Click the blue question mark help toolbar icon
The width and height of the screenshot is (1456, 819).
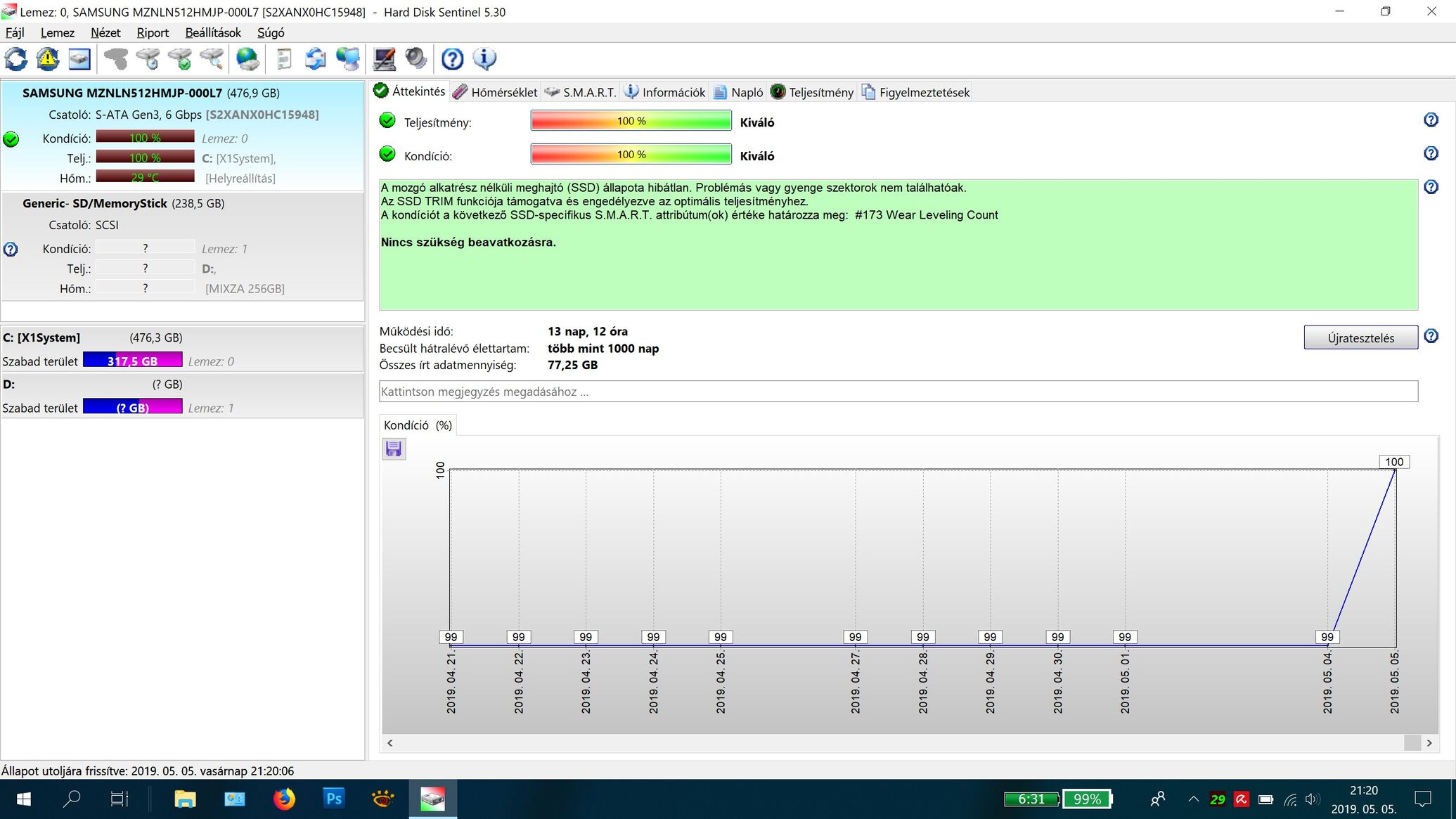point(452,59)
